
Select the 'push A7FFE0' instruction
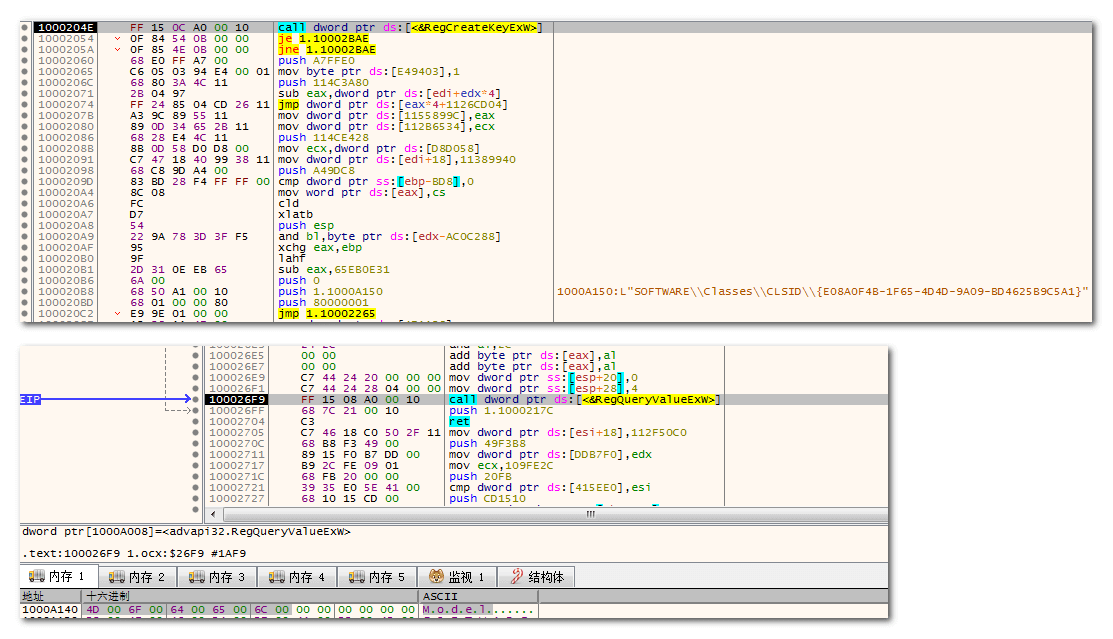point(316,60)
